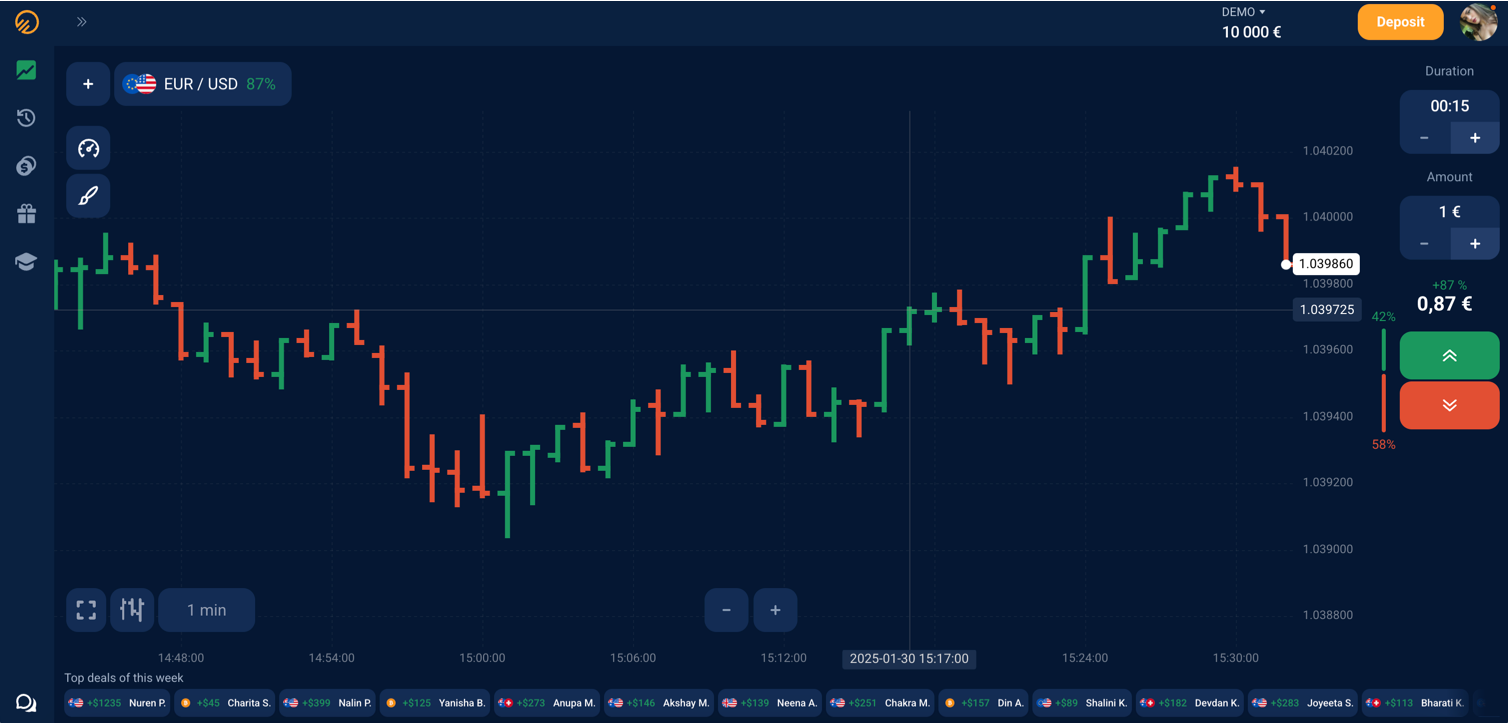Open the finances coins icon
The height and width of the screenshot is (723, 1508).
coord(26,166)
